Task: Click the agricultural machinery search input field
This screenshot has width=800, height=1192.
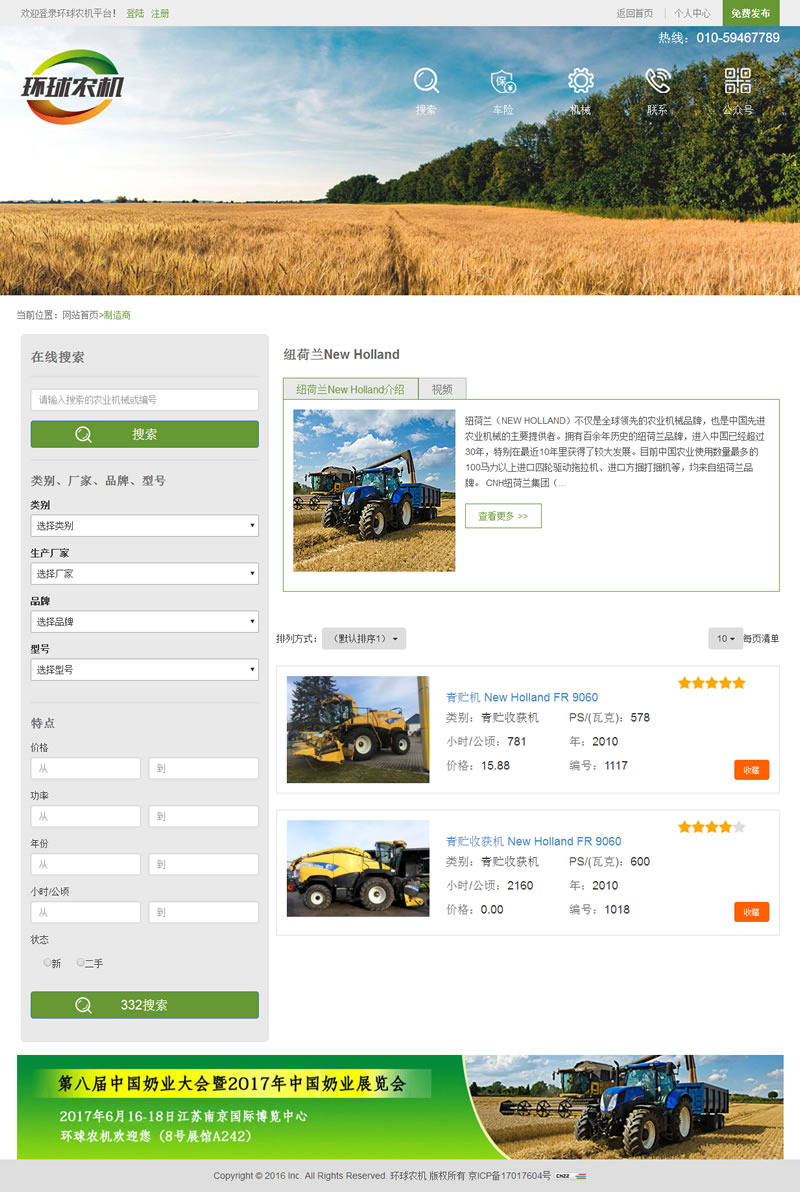Action: pos(144,400)
